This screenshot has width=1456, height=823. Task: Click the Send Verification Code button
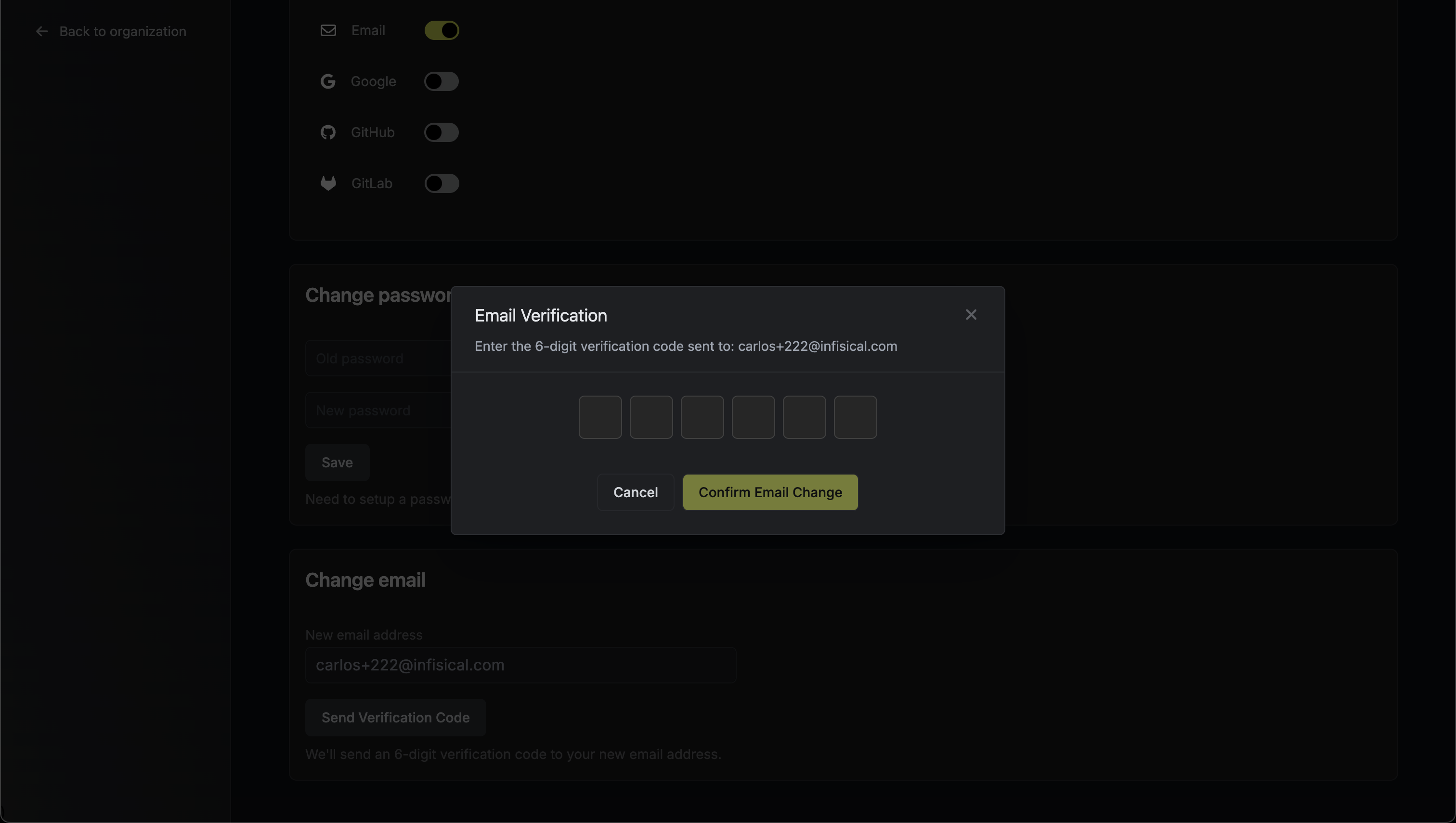click(x=396, y=717)
